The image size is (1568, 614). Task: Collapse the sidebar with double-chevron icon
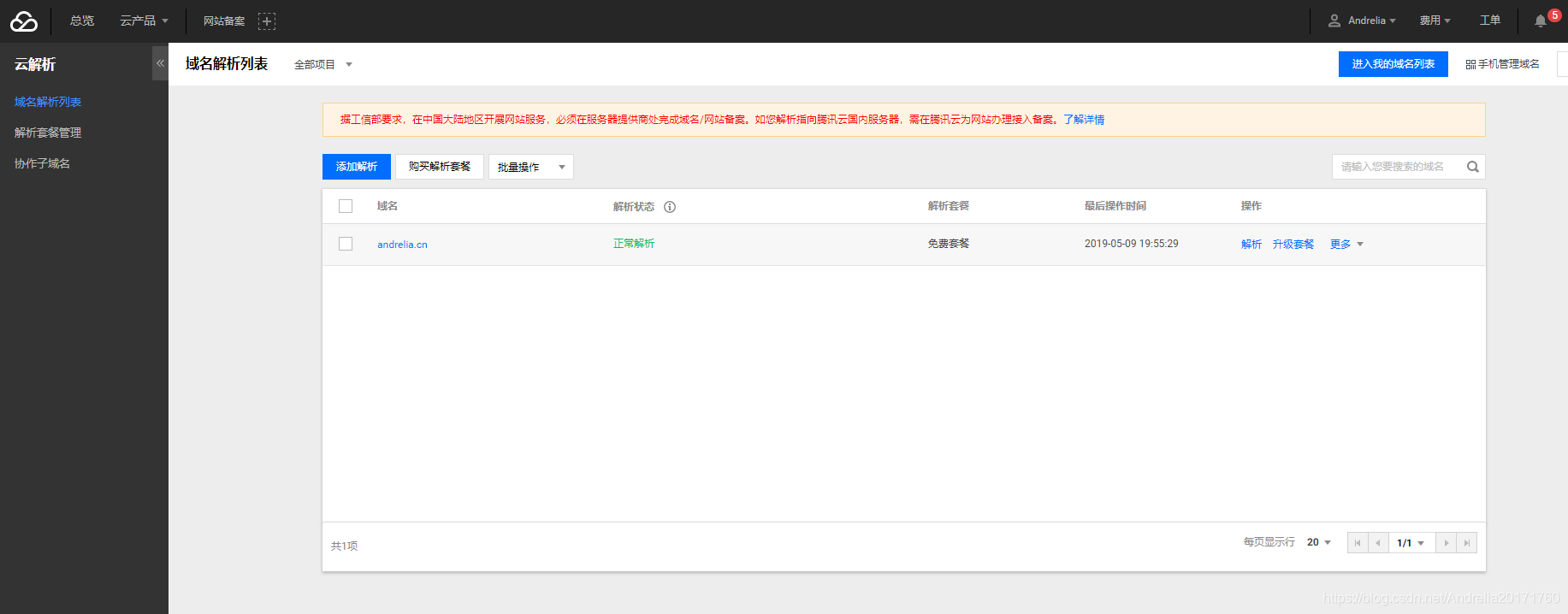tap(160, 63)
